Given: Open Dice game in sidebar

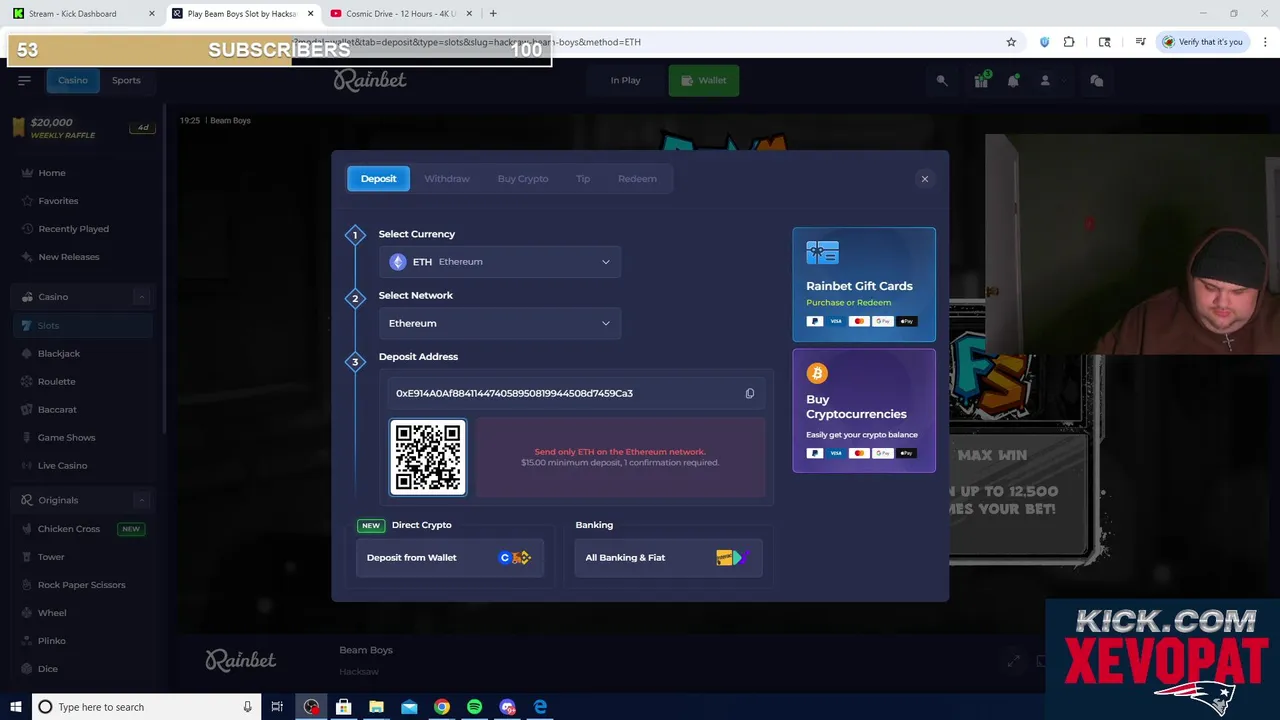Looking at the screenshot, I should click(48, 669).
